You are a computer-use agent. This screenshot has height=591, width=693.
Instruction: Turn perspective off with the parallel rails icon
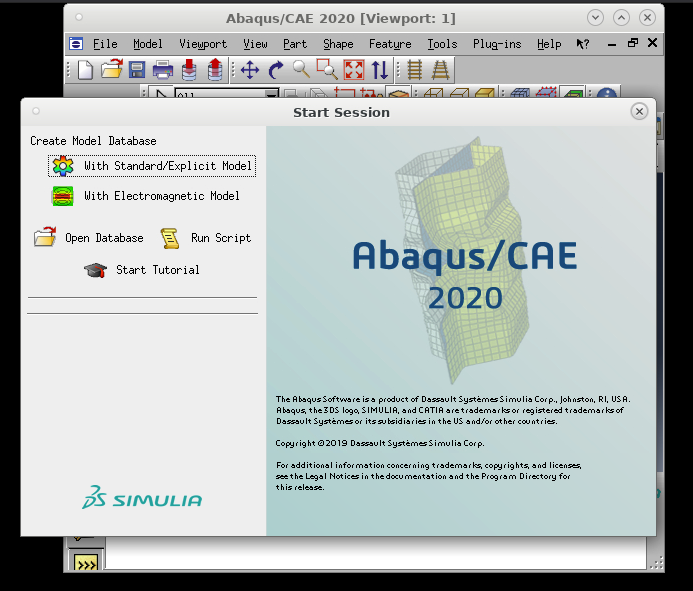point(415,70)
